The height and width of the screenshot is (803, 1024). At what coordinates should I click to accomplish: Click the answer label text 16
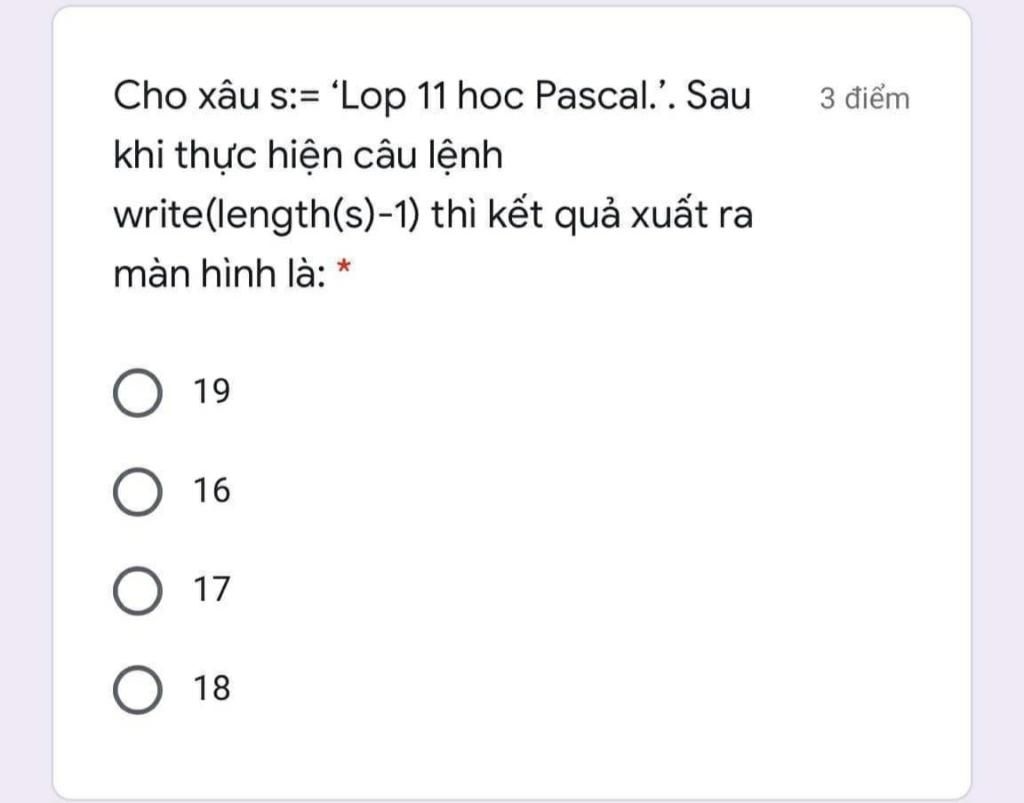pos(212,491)
